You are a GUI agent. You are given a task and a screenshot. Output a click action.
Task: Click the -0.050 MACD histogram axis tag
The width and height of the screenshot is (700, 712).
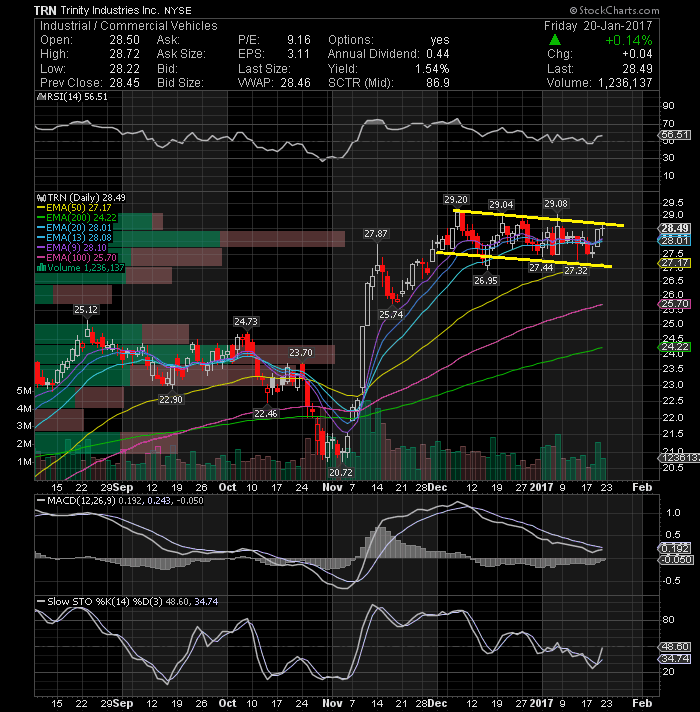tap(676, 559)
